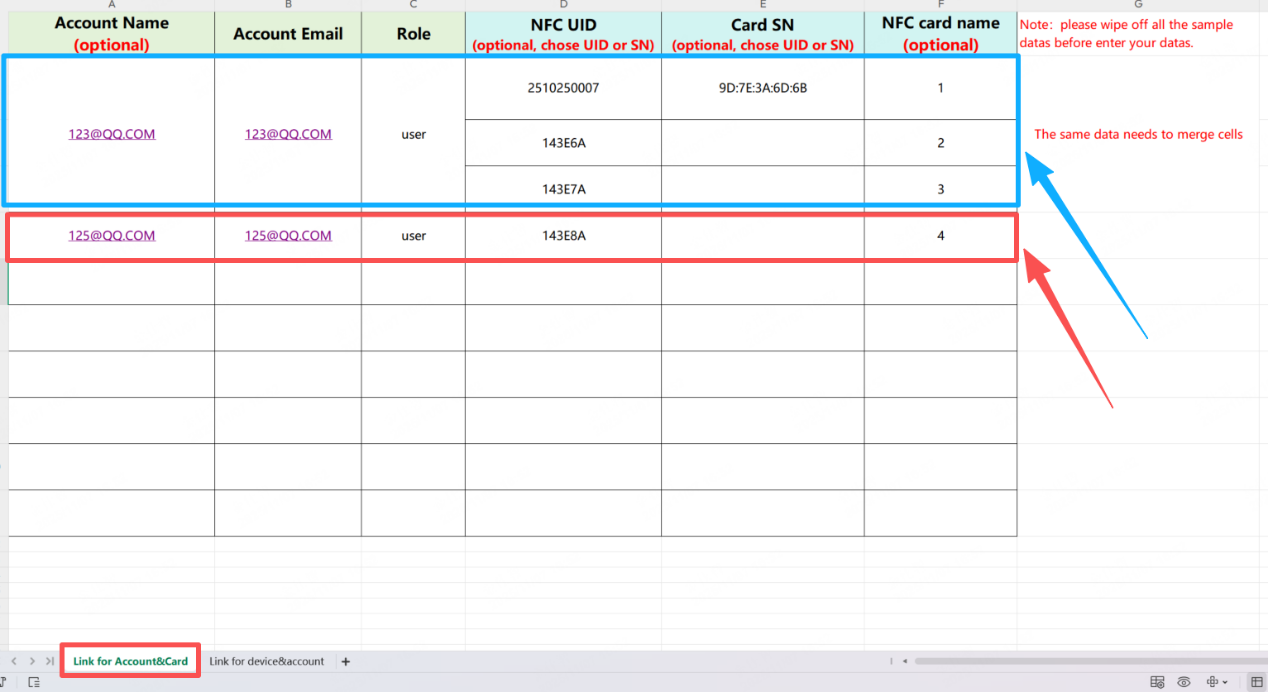Select column F header
This screenshot has width=1268, height=692.
tap(940, 5)
